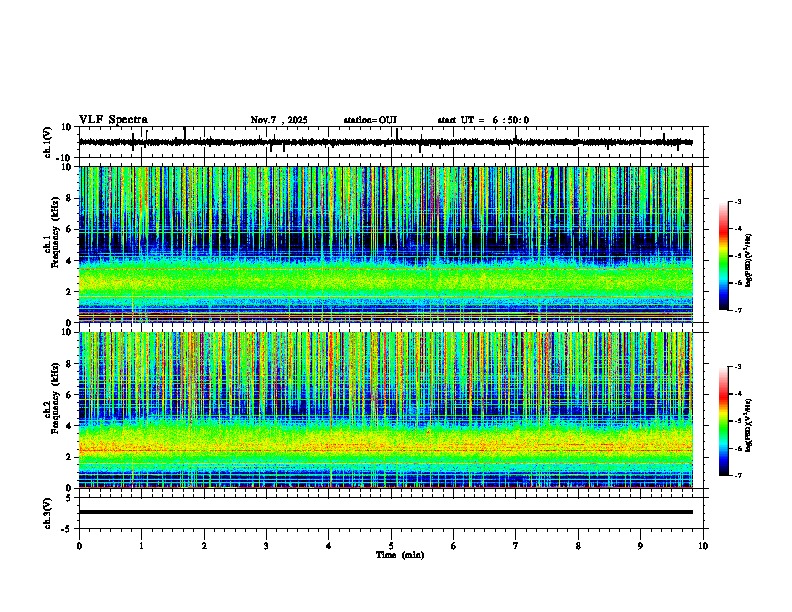
Task: Click time axis tick label "8"
Action: click(x=578, y=546)
